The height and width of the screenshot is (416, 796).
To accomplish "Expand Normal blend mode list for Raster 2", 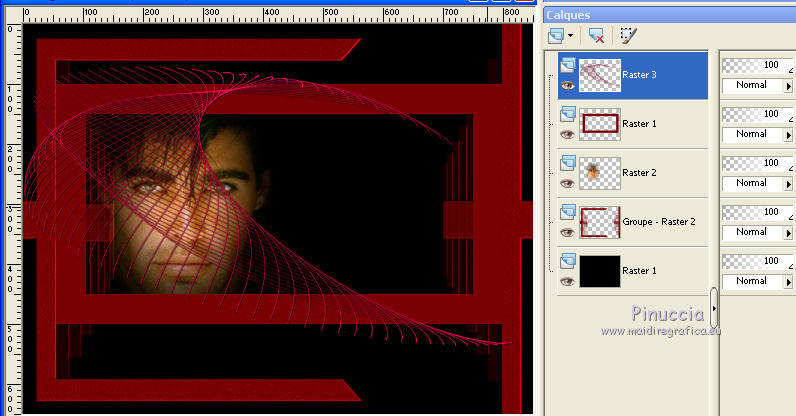I will (x=787, y=184).
